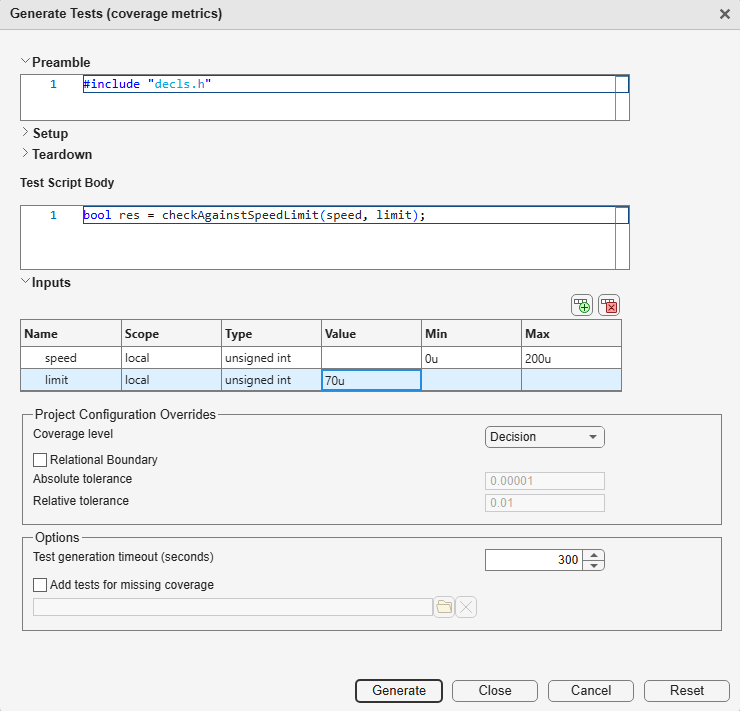Screen dimensions: 740x711
Task: Click the Generate button
Action: pos(399,691)
